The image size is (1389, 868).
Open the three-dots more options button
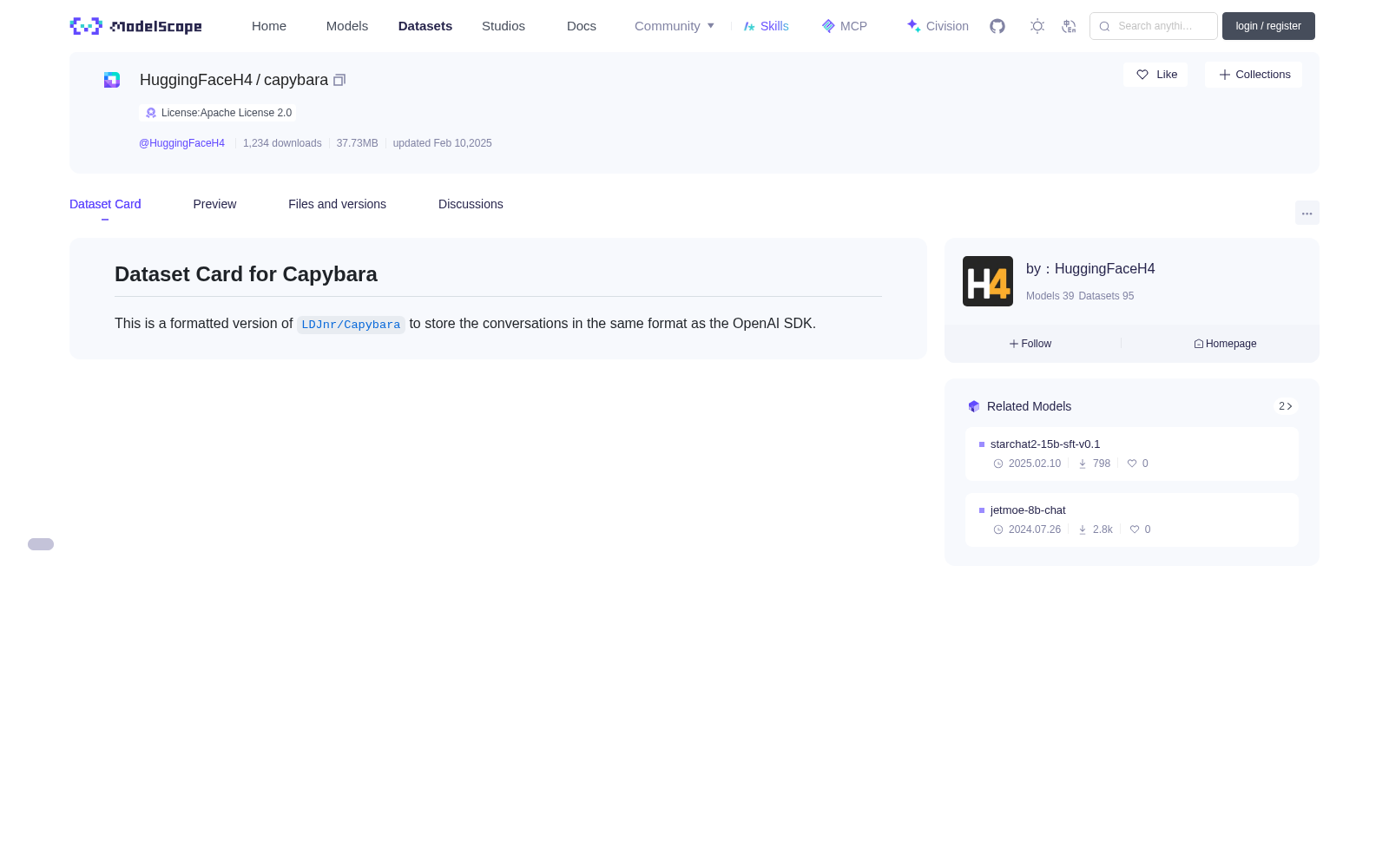pos(1307,213)
